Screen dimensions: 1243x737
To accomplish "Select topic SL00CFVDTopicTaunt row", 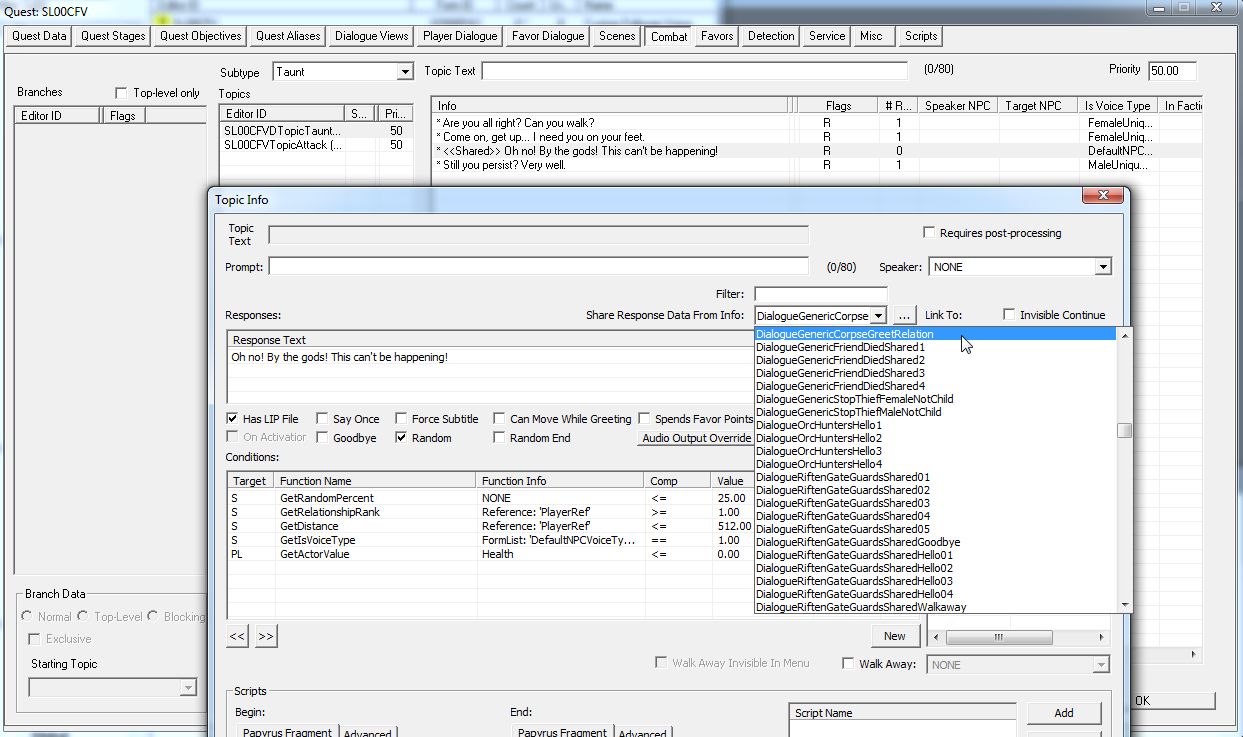I will pos(316,131).
